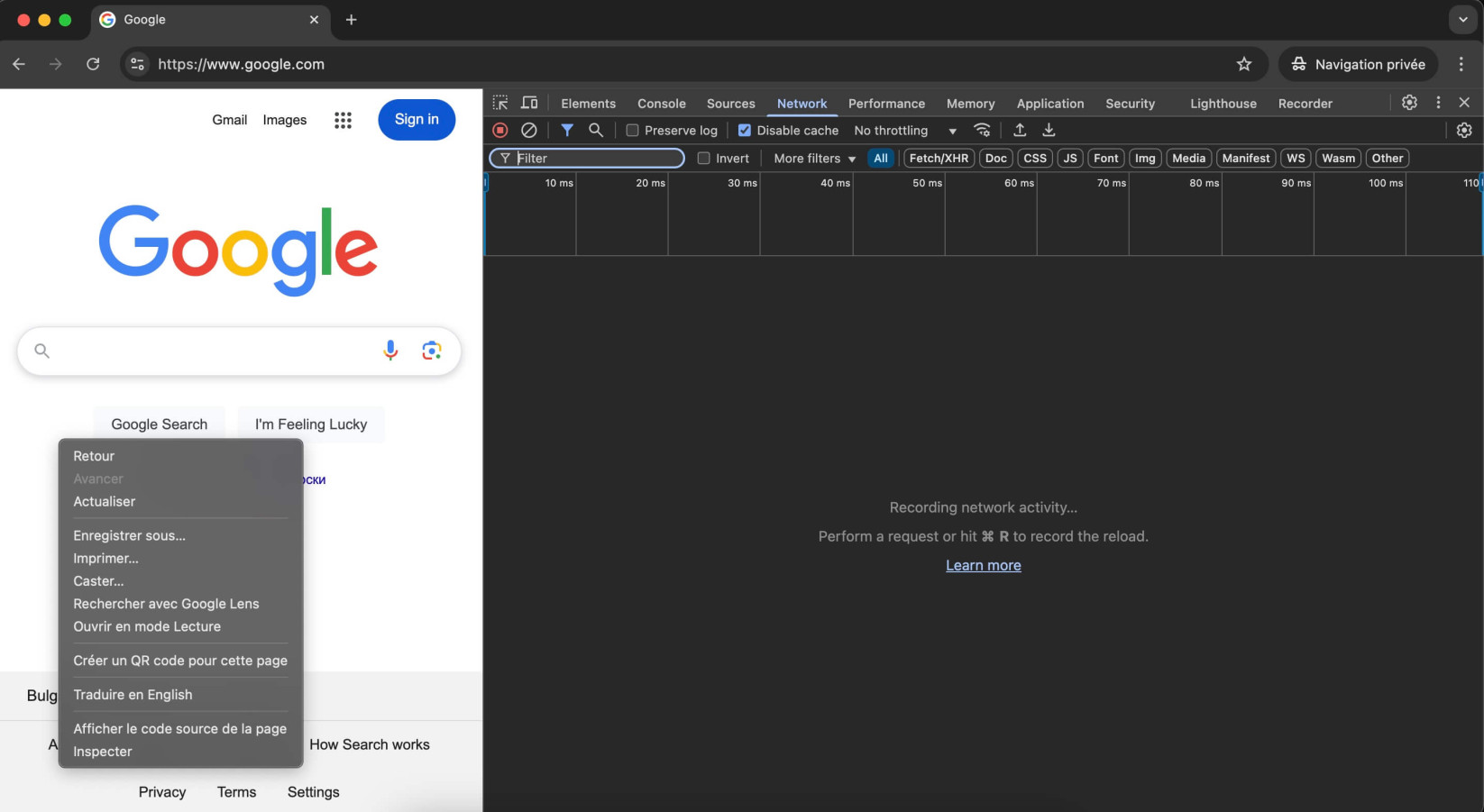1484x812 pixels.
Task: Open network search magnifier icon
Action: (596, 131)
